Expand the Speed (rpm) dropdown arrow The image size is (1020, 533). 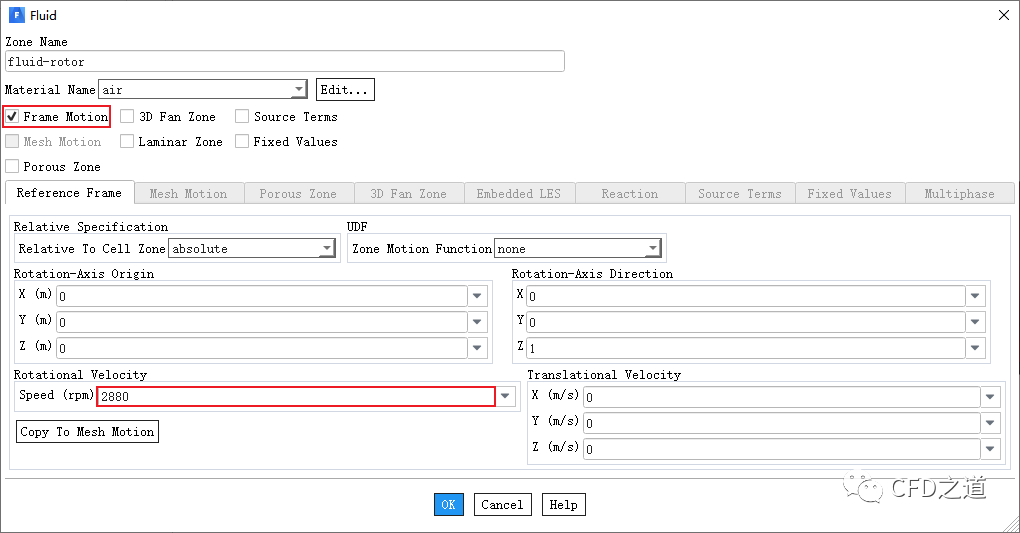(x=507, y=396)
